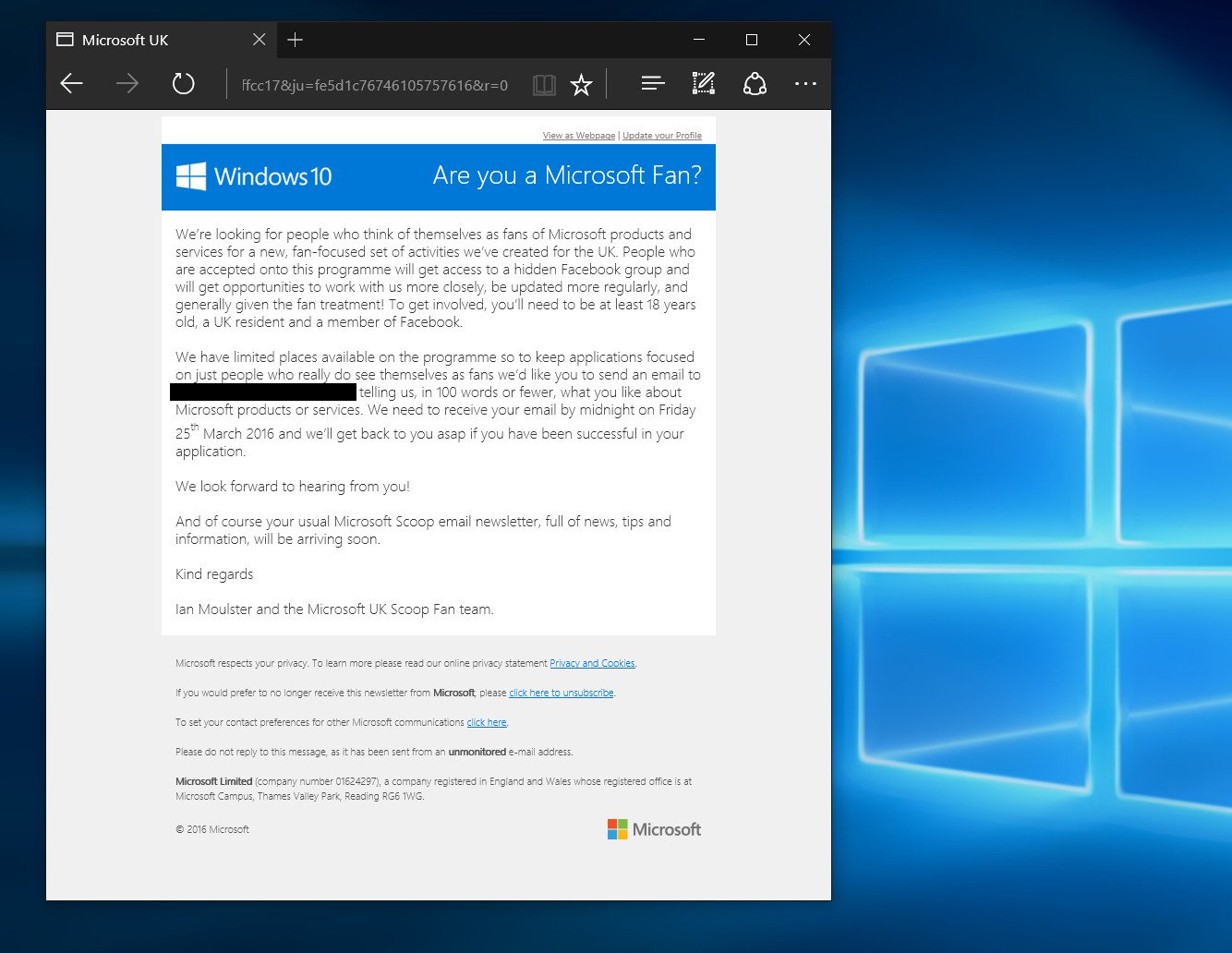
Task: Minimize the Edge browser window
Action: [699, 40]
